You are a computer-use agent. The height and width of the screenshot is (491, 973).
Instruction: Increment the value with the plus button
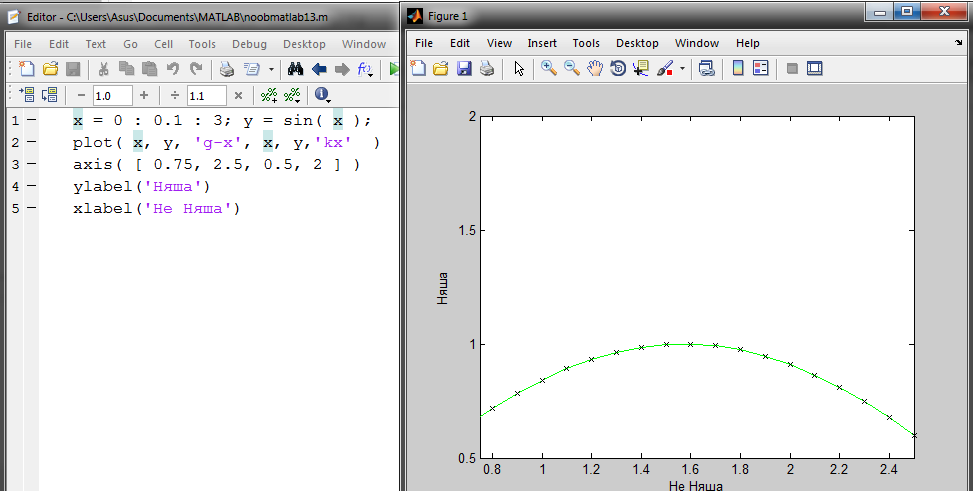[144, 95]
